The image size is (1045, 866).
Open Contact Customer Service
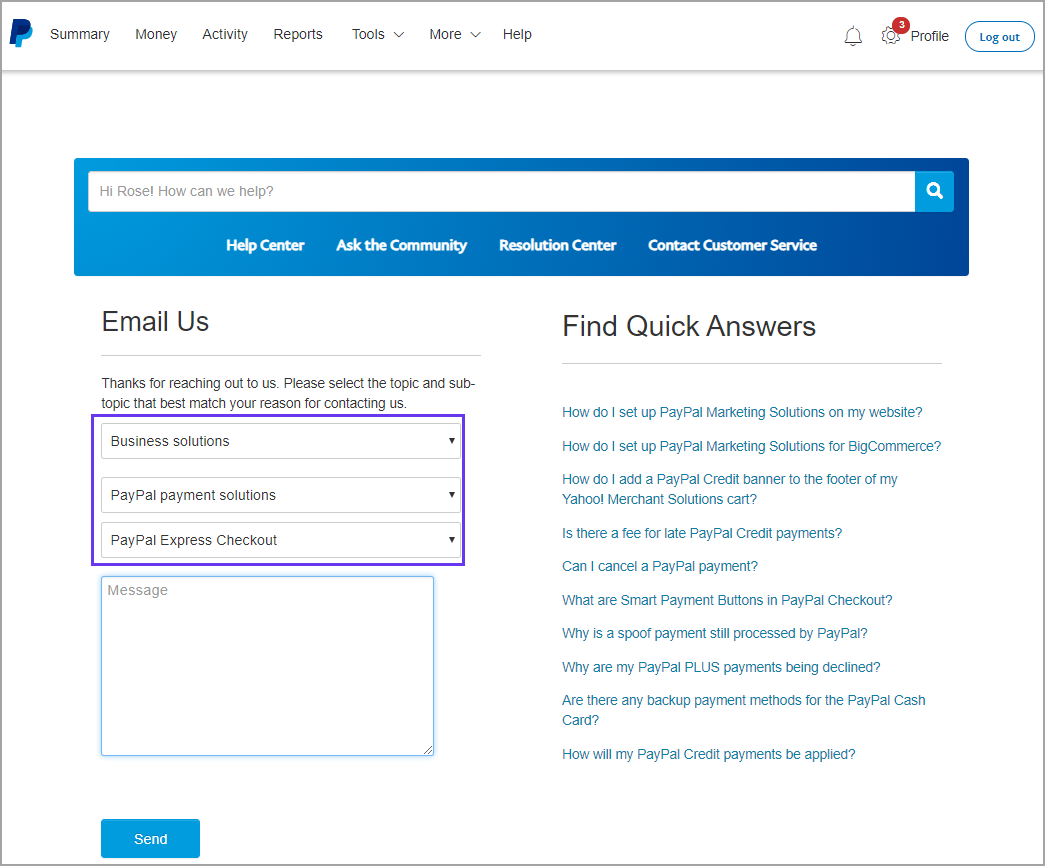(x=732, y=245)
